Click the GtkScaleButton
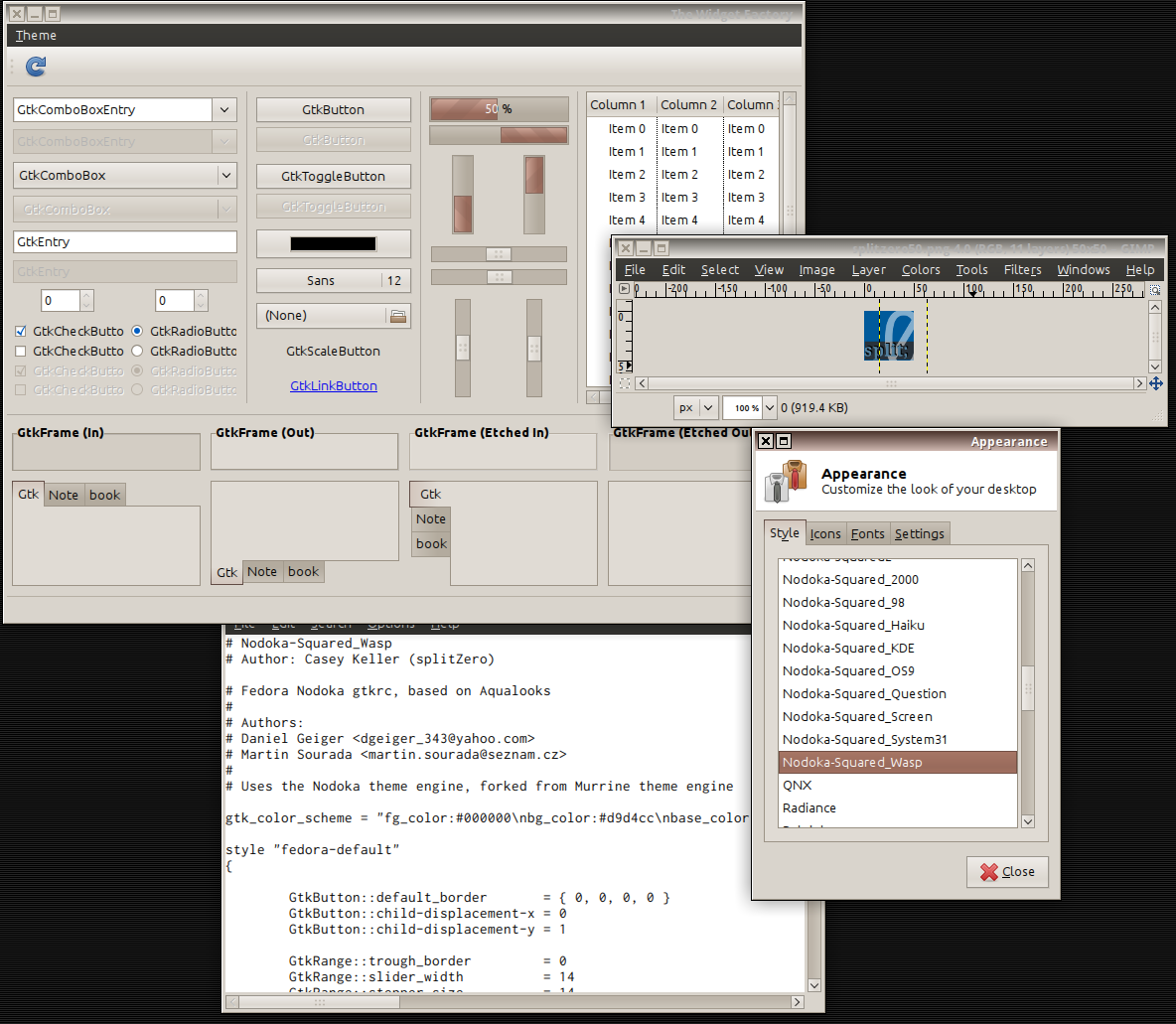The image size is (1176, 1024). pos(333,351)
